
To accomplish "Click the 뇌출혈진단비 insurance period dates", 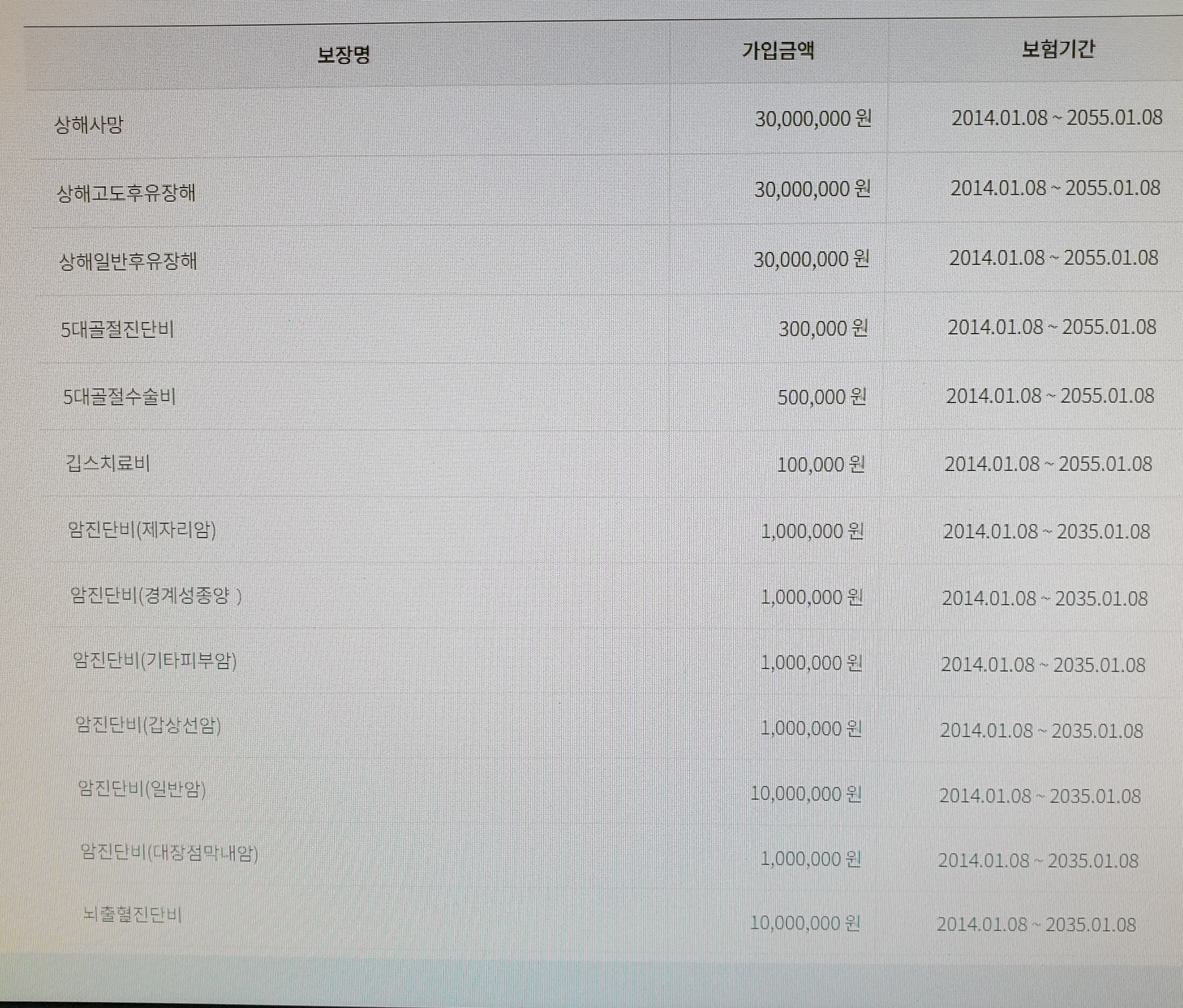I will click(x=1036, y=925).
